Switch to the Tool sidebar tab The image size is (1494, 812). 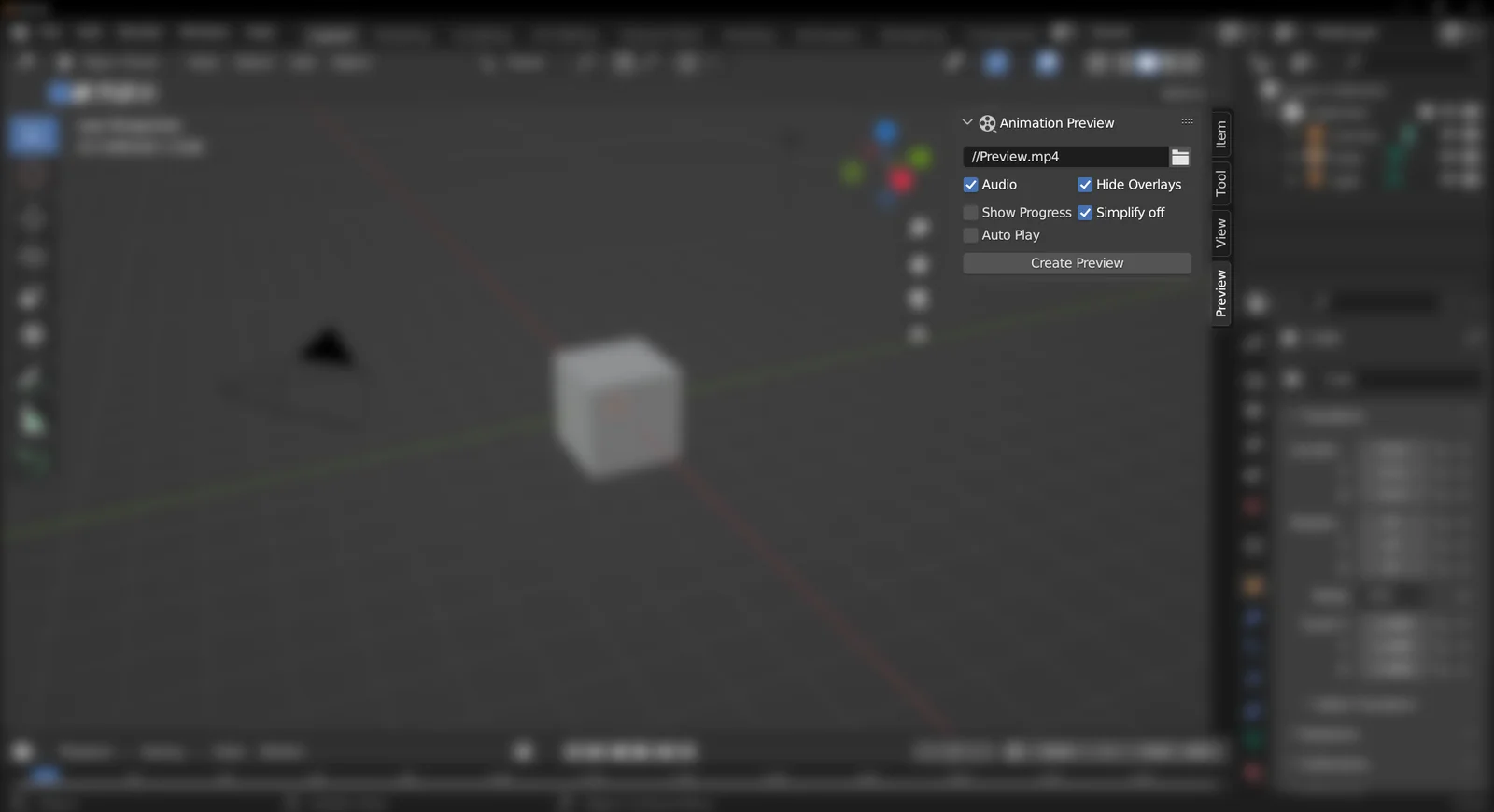(x=1221, y=183)
